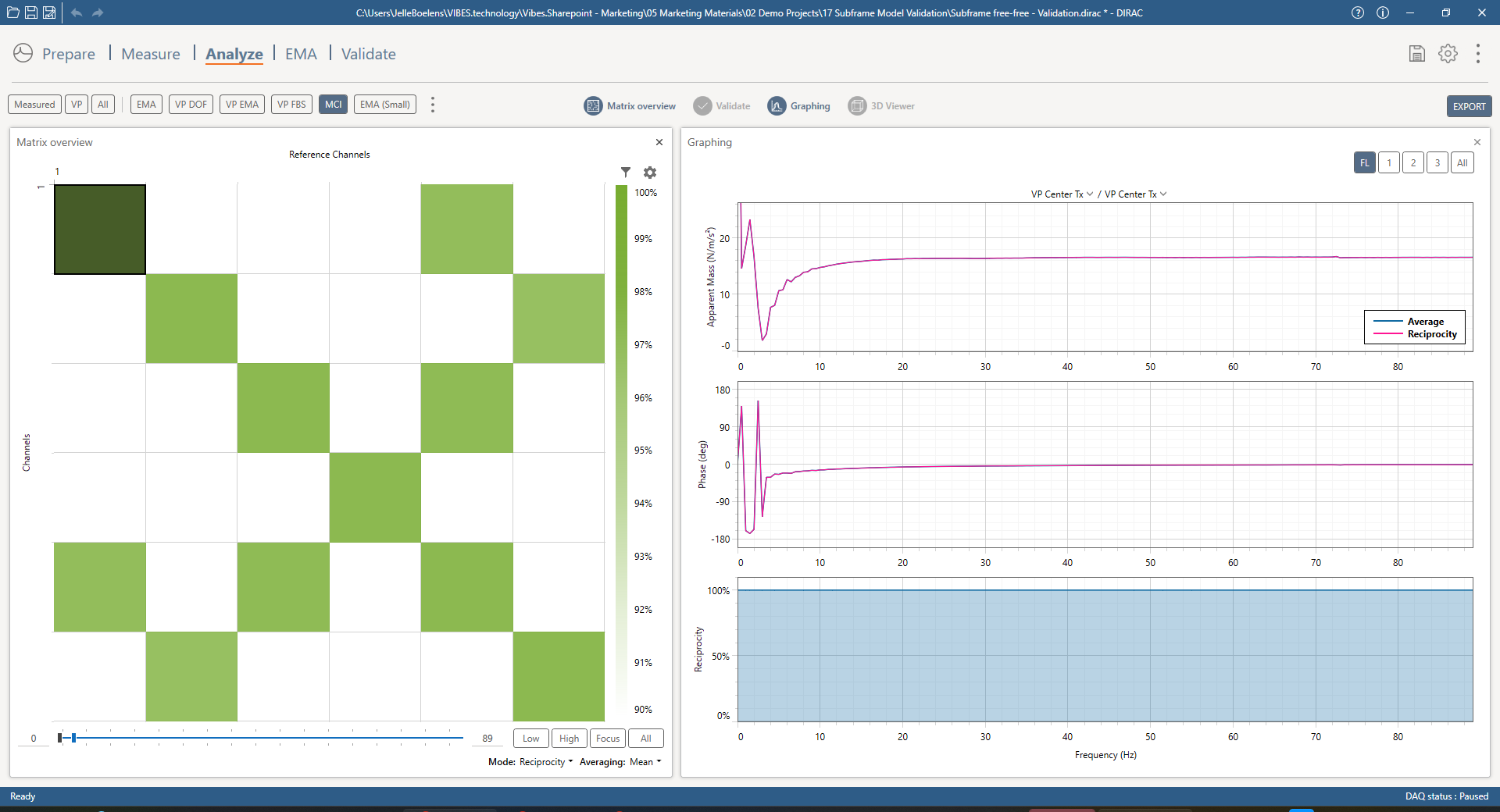1500x812 pixels.
Task: Open the application settings gear
Action: point(1448,54)
